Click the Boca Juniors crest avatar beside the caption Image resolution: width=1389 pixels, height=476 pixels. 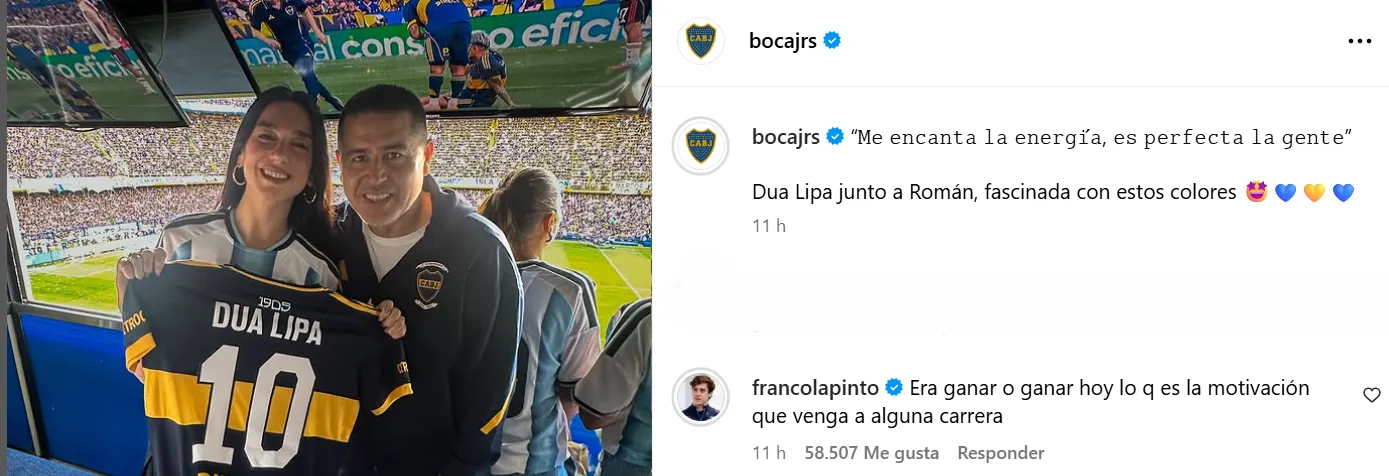[x=700, y=146]
